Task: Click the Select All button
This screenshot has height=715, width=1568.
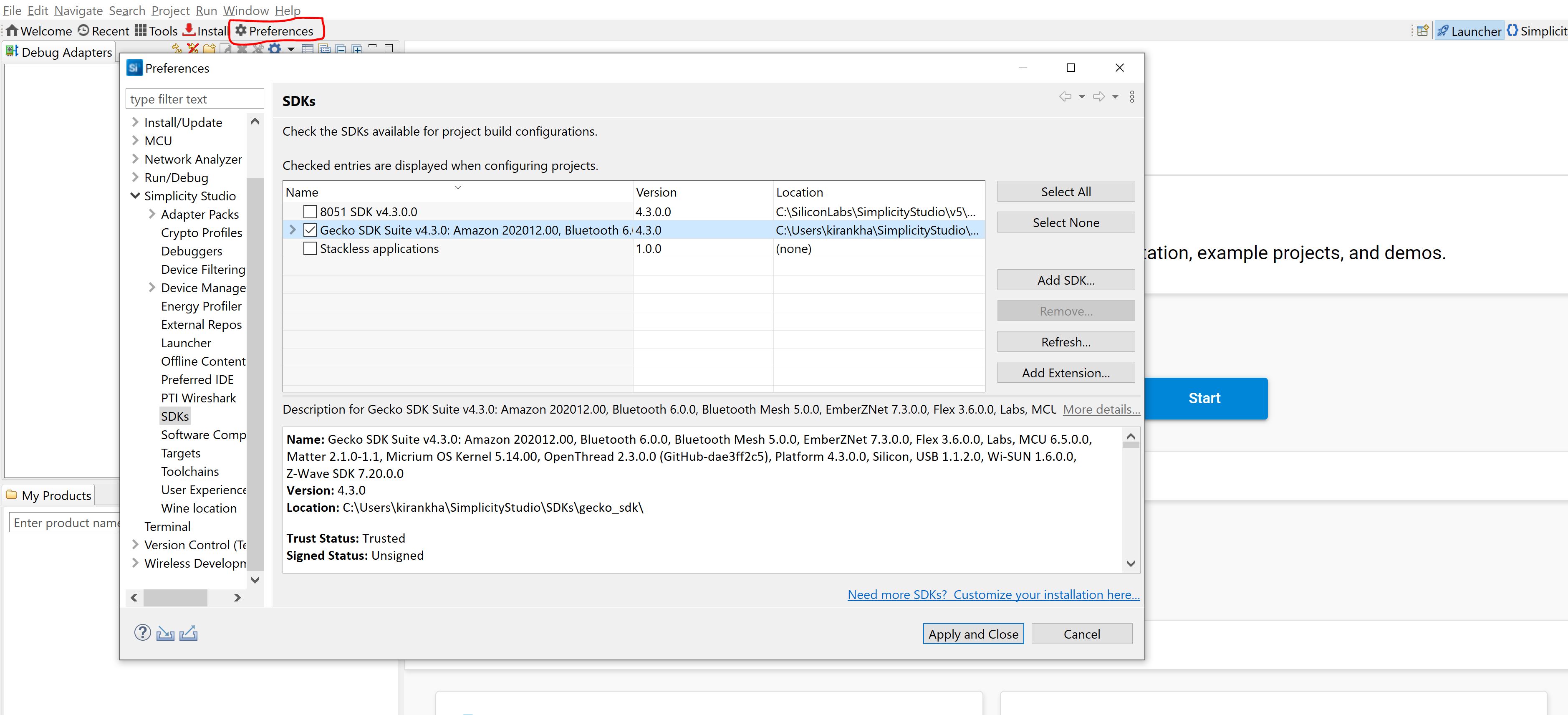Action: click(x=1066, y=192)
